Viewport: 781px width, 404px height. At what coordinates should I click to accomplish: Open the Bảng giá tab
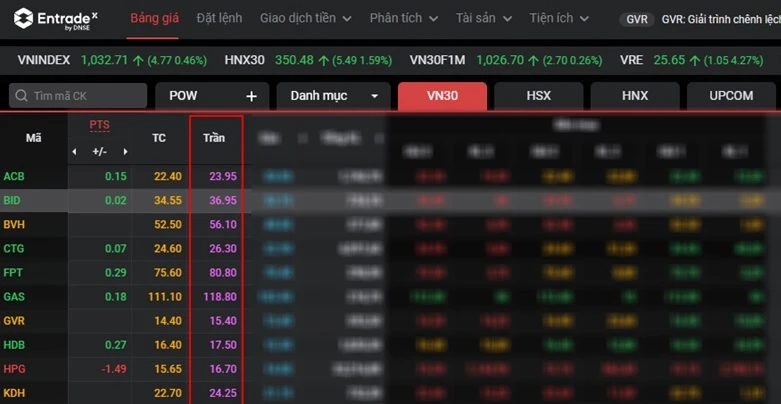tap(154, 18)
